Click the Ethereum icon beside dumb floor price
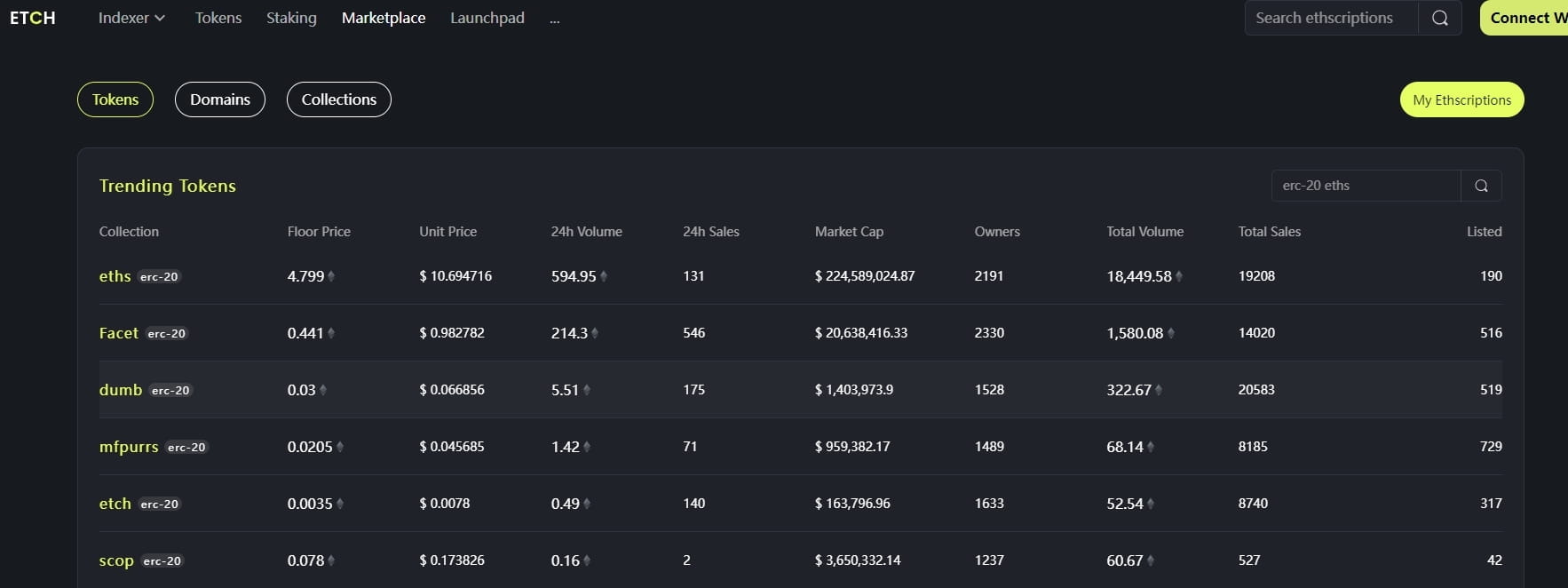 (323, 390)
